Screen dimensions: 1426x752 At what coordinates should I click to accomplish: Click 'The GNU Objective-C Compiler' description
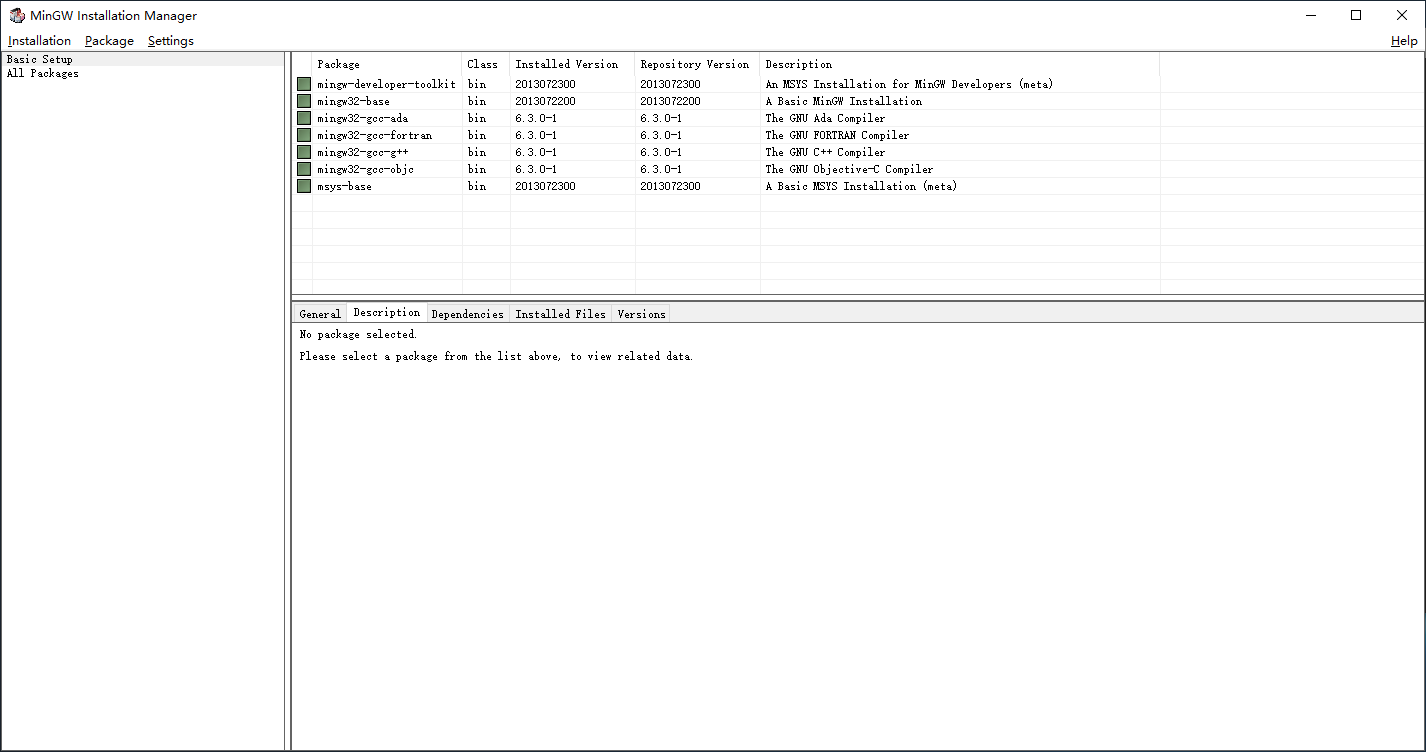pos(849,169)
